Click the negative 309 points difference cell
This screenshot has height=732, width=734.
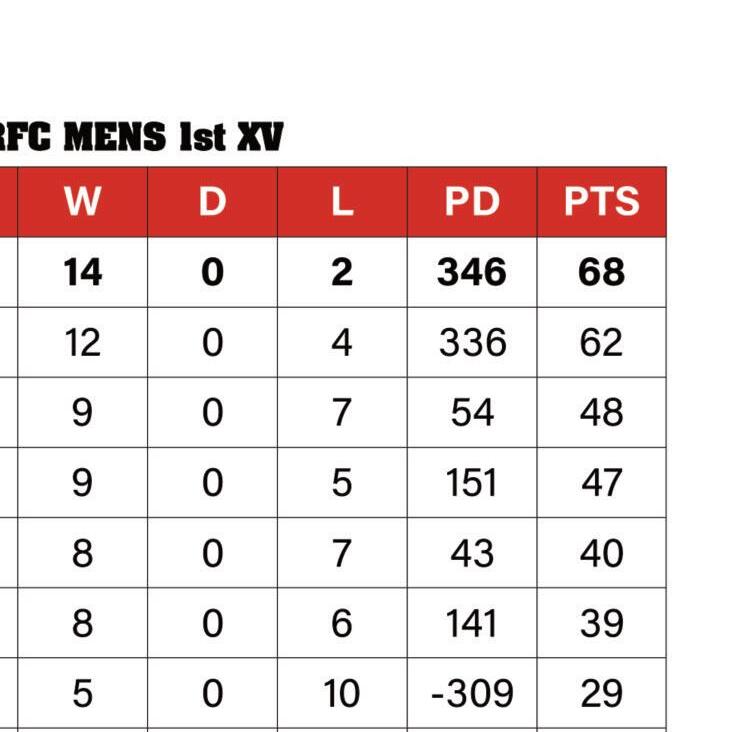(472, 693)
